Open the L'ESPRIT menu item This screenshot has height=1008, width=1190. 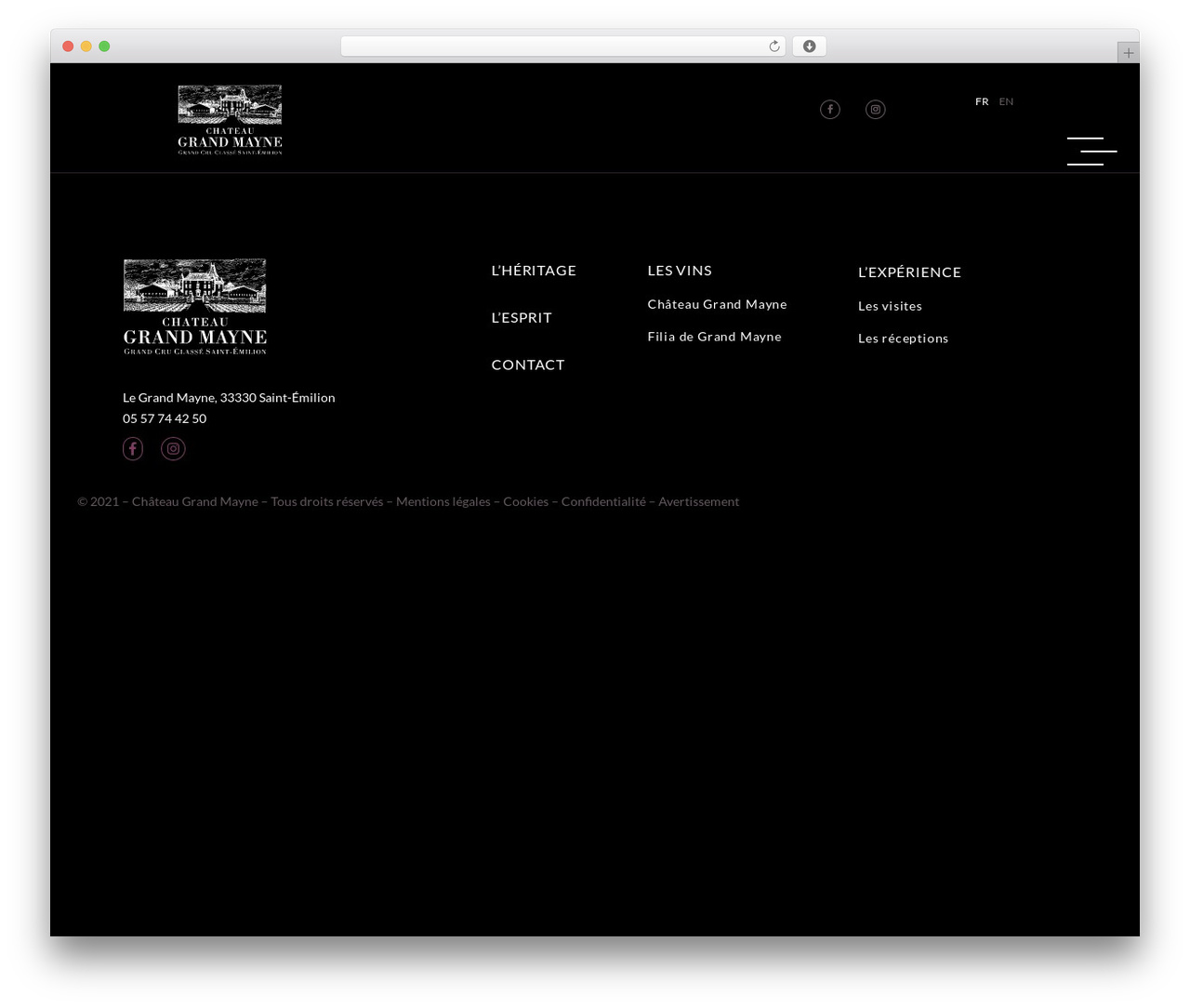tap(522, 318)
